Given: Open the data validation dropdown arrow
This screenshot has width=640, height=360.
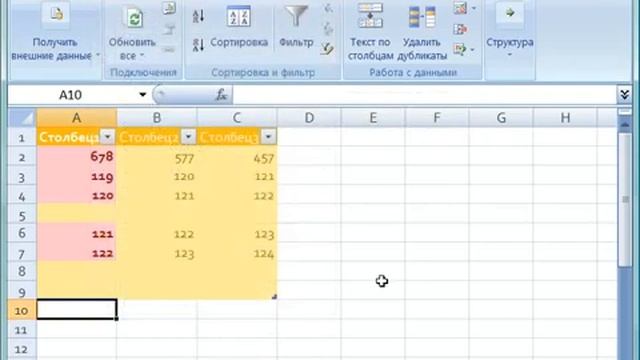Looking at the screenshot, I should 473,8.
